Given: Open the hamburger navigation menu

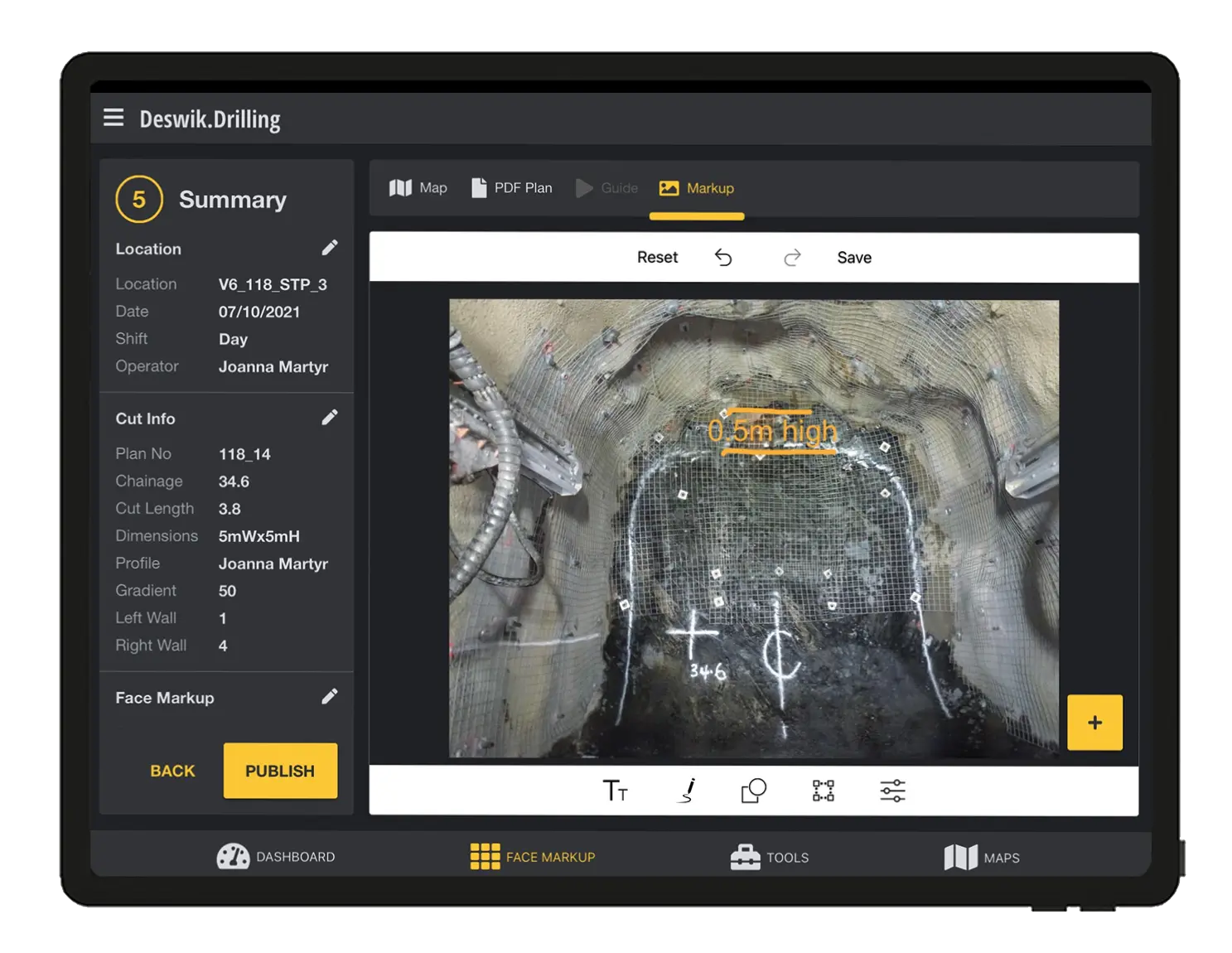Looking at the screenshot, I should click(x=114, y=118).
